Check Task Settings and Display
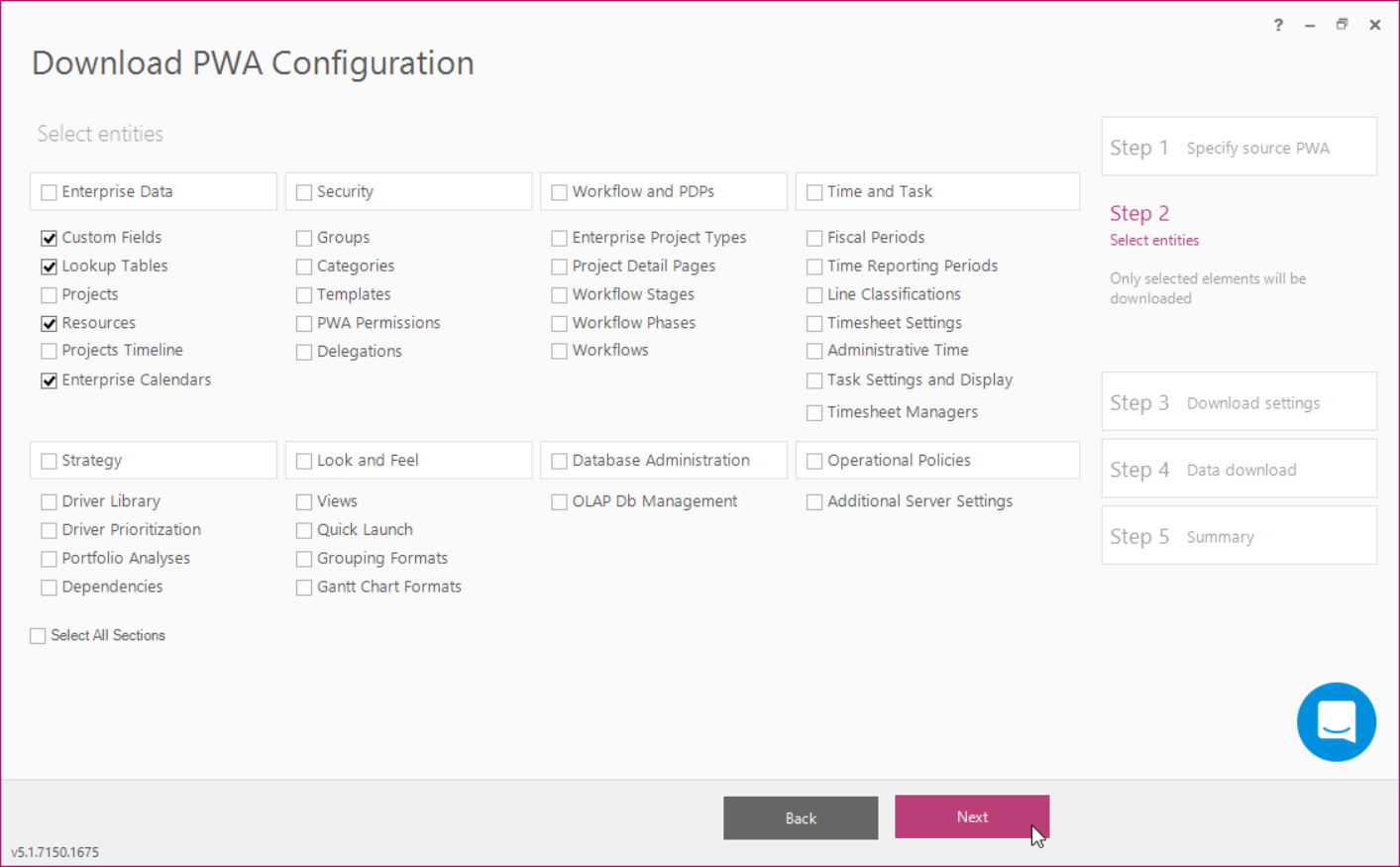Viewport: 1400px width, 867px height. coord(814,380)
